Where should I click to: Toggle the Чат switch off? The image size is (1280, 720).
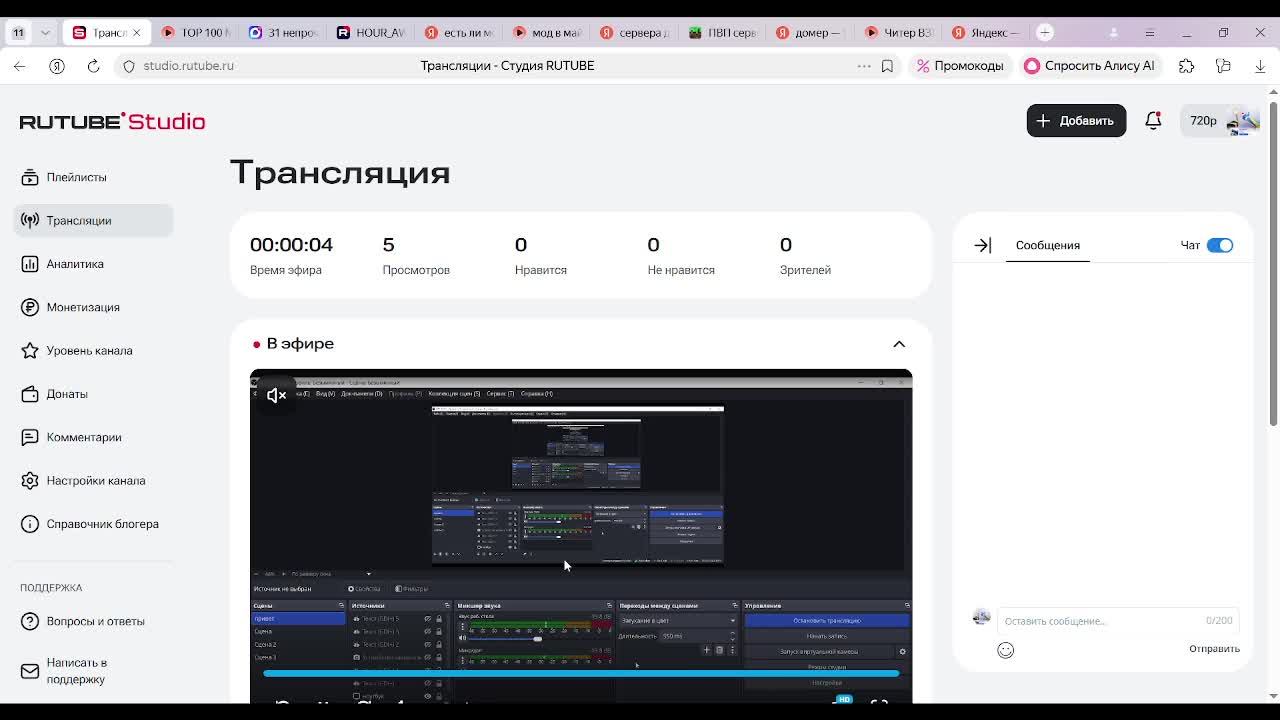[1219, 245]
